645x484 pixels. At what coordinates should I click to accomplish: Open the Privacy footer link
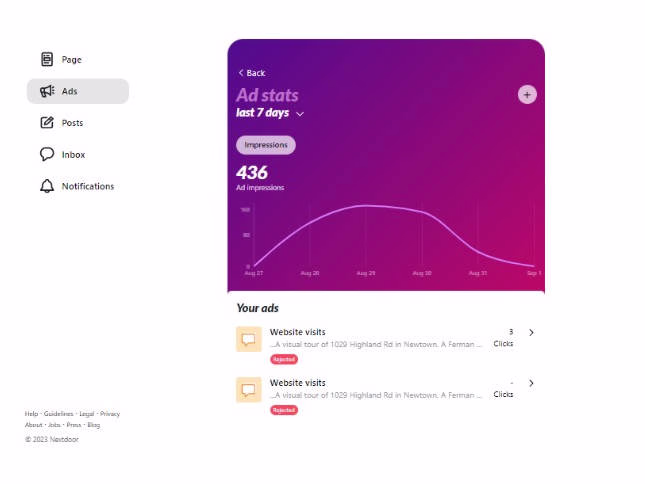coord(110,414)
